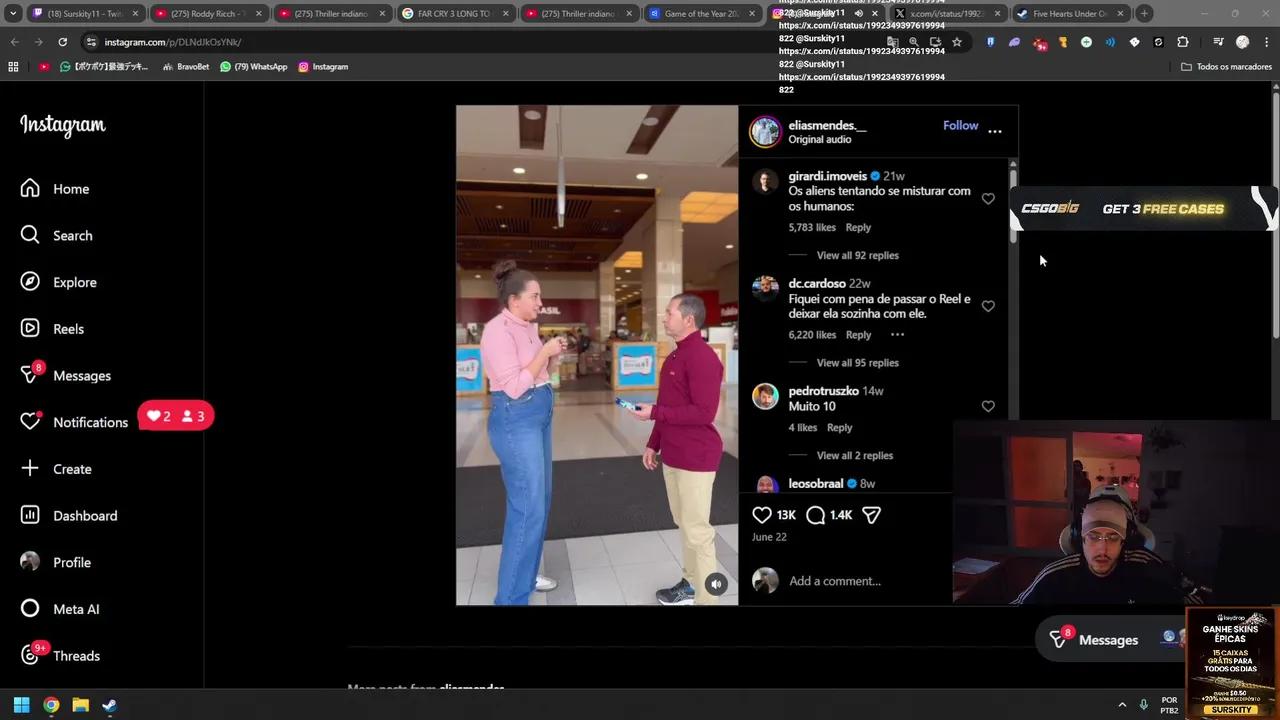Click the browser reload button

(x=62, y=42)
